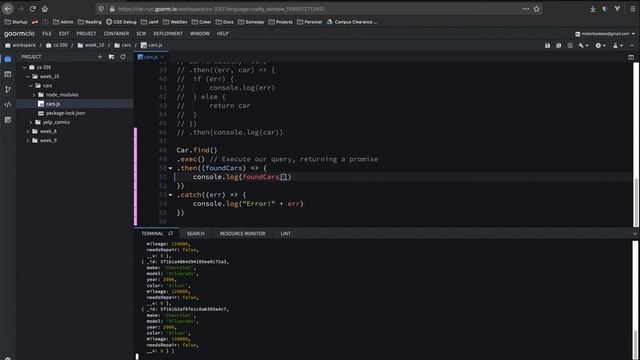Click the V extension icon in browser toolbar
Image resolution: width=640 pixels, height=360 pixels.
[x=617, y=9]
